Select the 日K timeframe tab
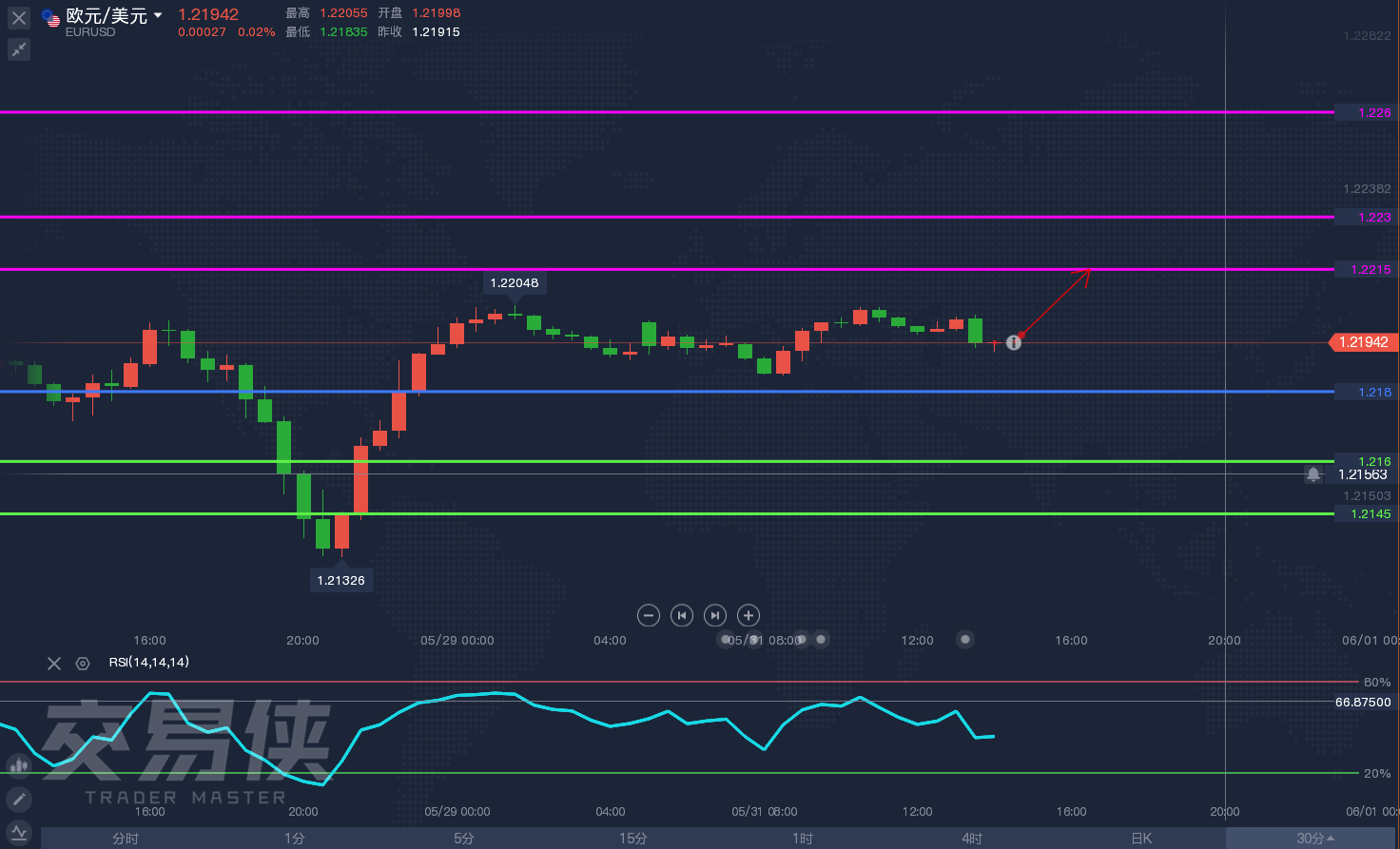This screenshot has height=849, width=1400. click(x=1141, y=839)
